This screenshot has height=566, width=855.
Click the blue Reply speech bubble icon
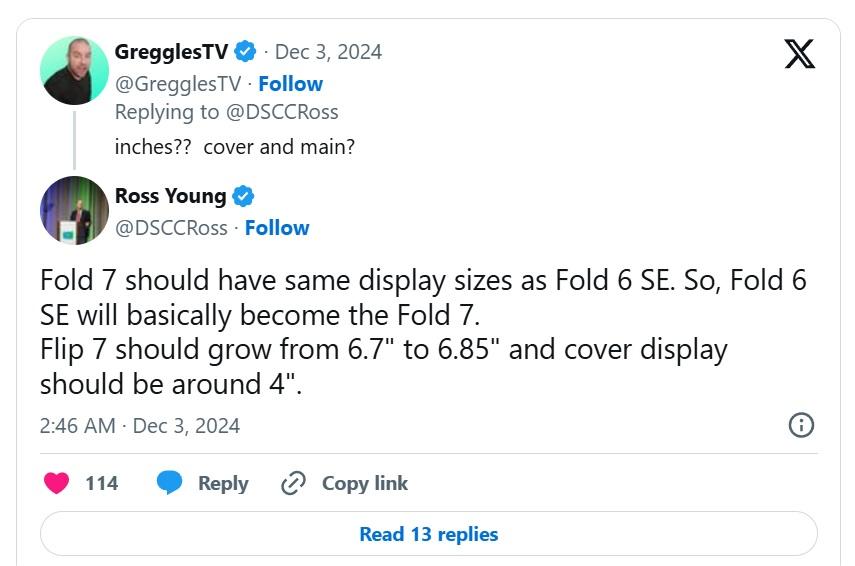pos(171,484)
